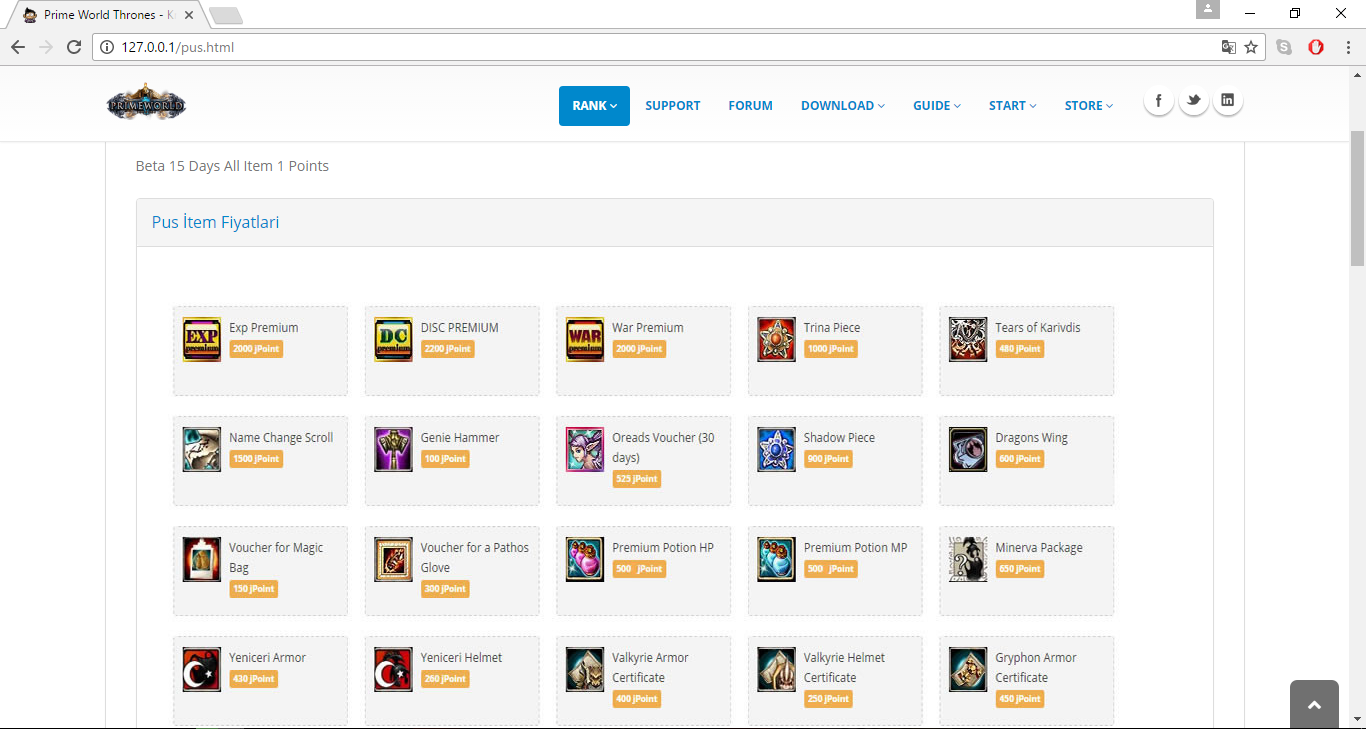Click the Voucher for a Pathos Glove icon
Image resolution: width=1366 pixels, height=729 pixels.
(393, 559)
